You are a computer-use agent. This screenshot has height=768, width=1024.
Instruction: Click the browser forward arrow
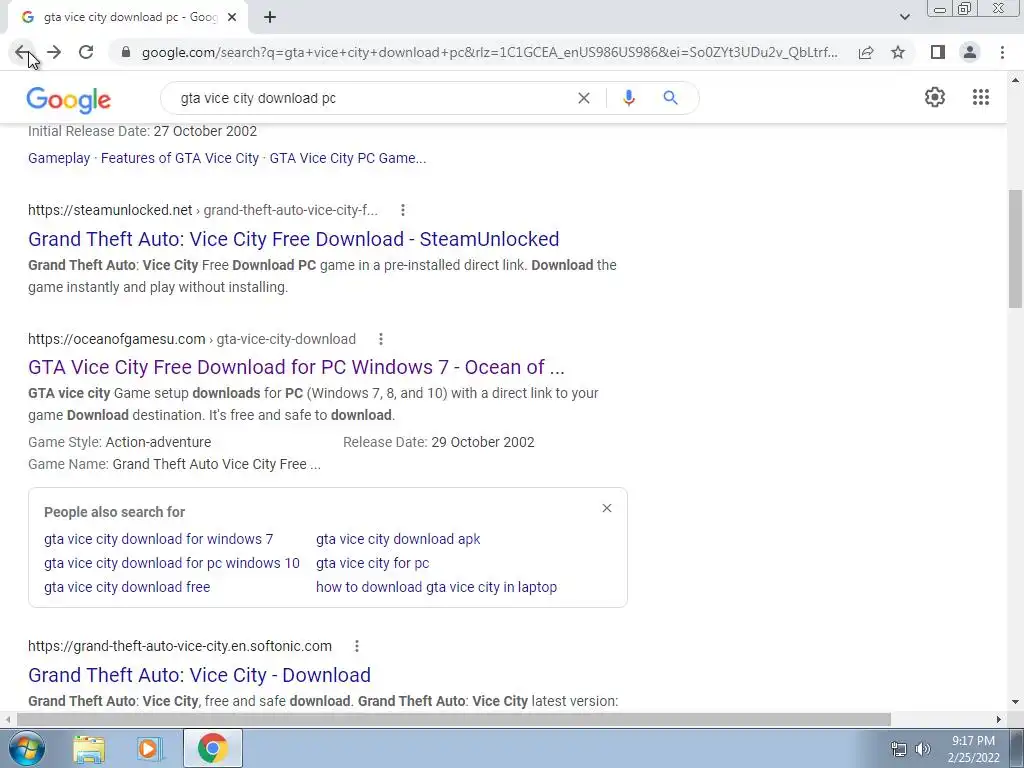(54, 52)
